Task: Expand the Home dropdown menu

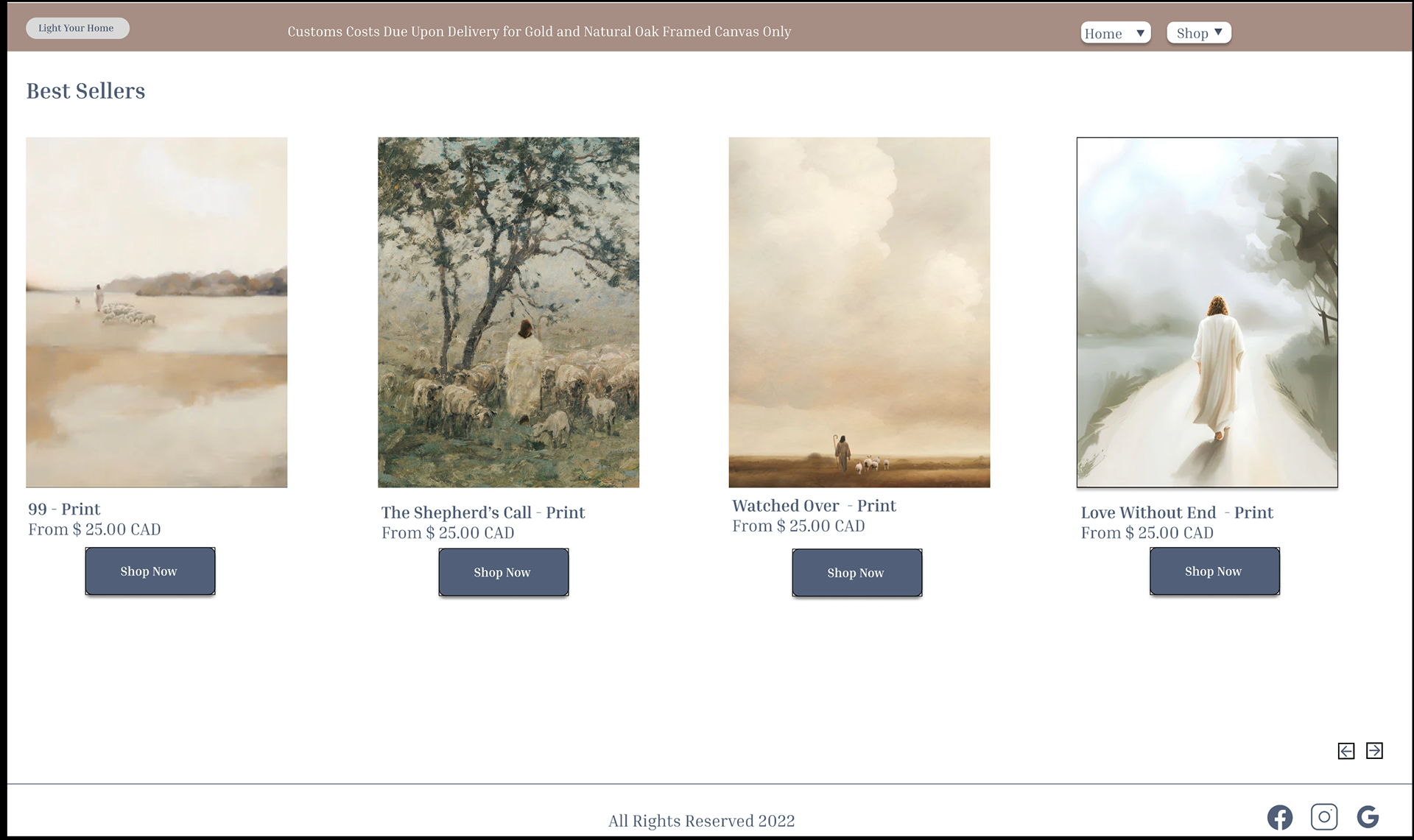Action: click(1116, 33)
